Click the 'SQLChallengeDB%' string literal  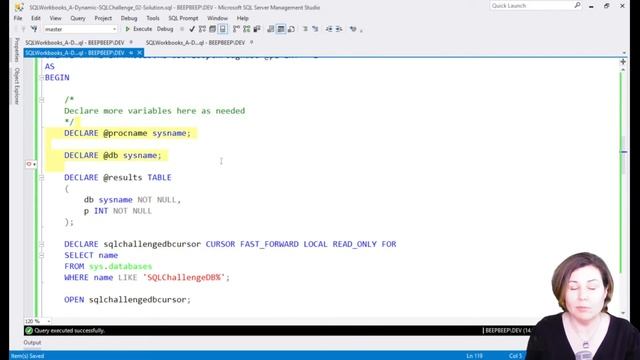click(x=184, y=278)
